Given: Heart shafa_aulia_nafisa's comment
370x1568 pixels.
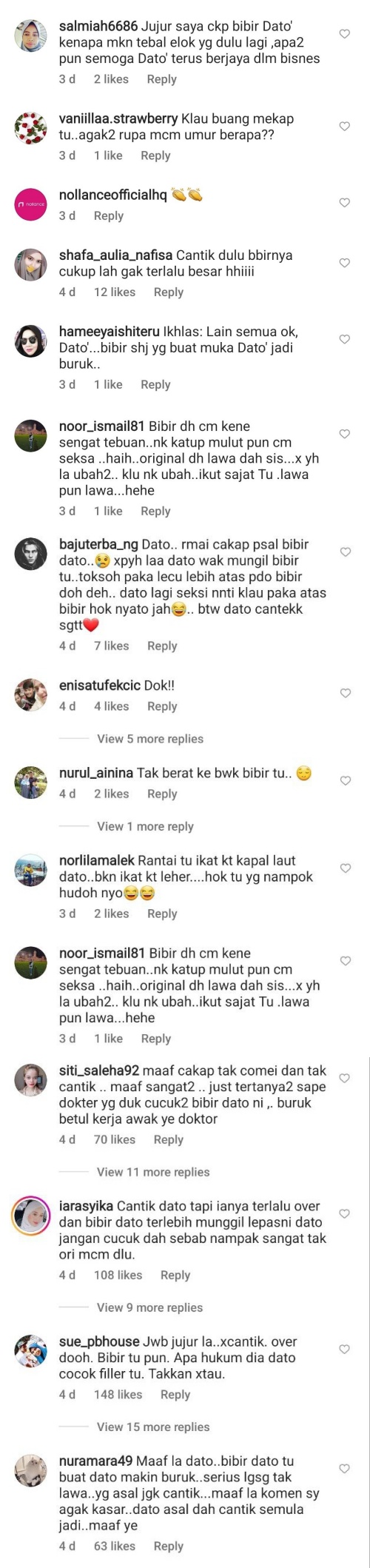Looking at the screenshot, I should click(x=344, y=263).
